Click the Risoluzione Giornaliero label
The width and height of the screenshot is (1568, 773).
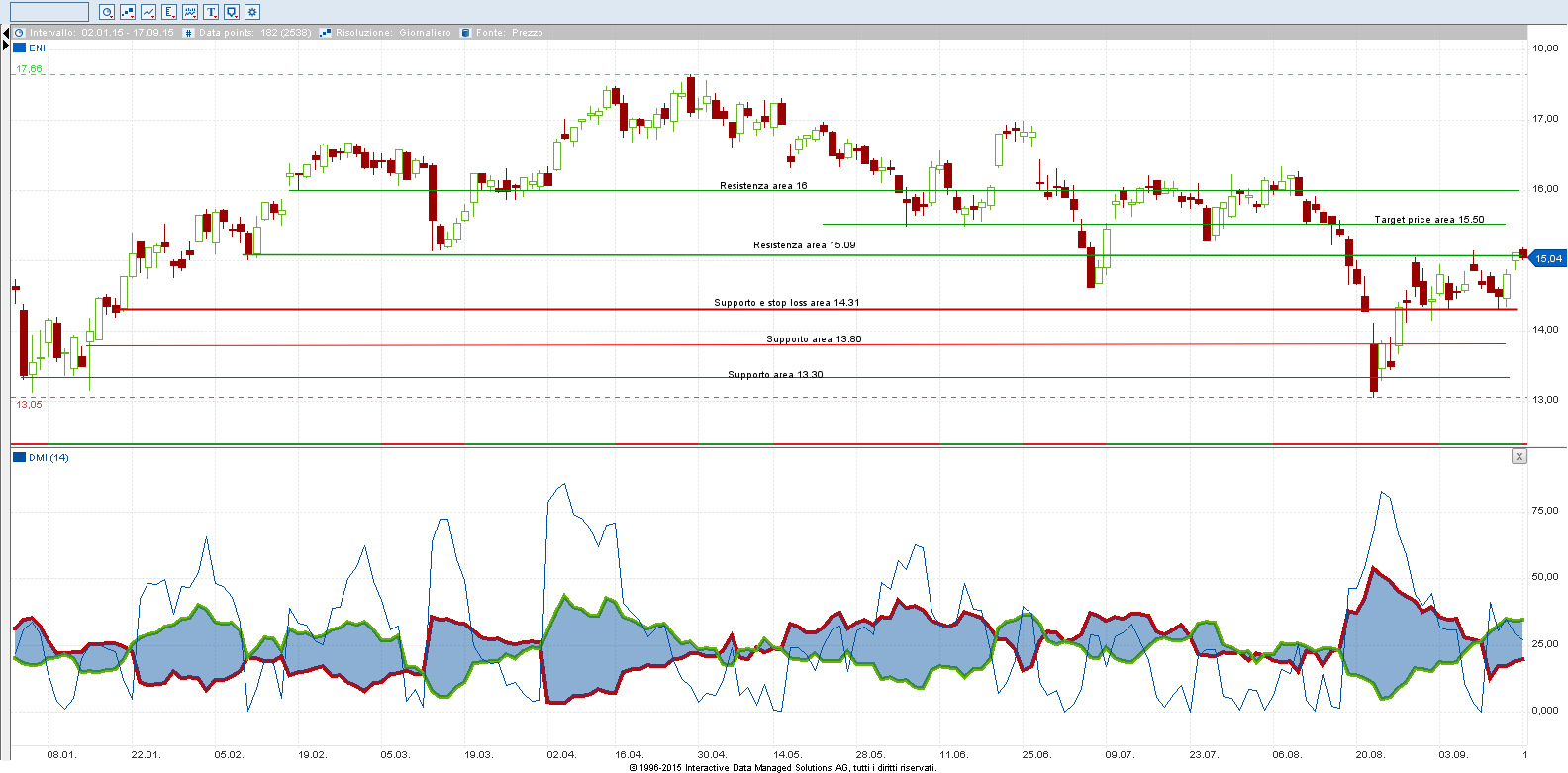pos(393,33)
